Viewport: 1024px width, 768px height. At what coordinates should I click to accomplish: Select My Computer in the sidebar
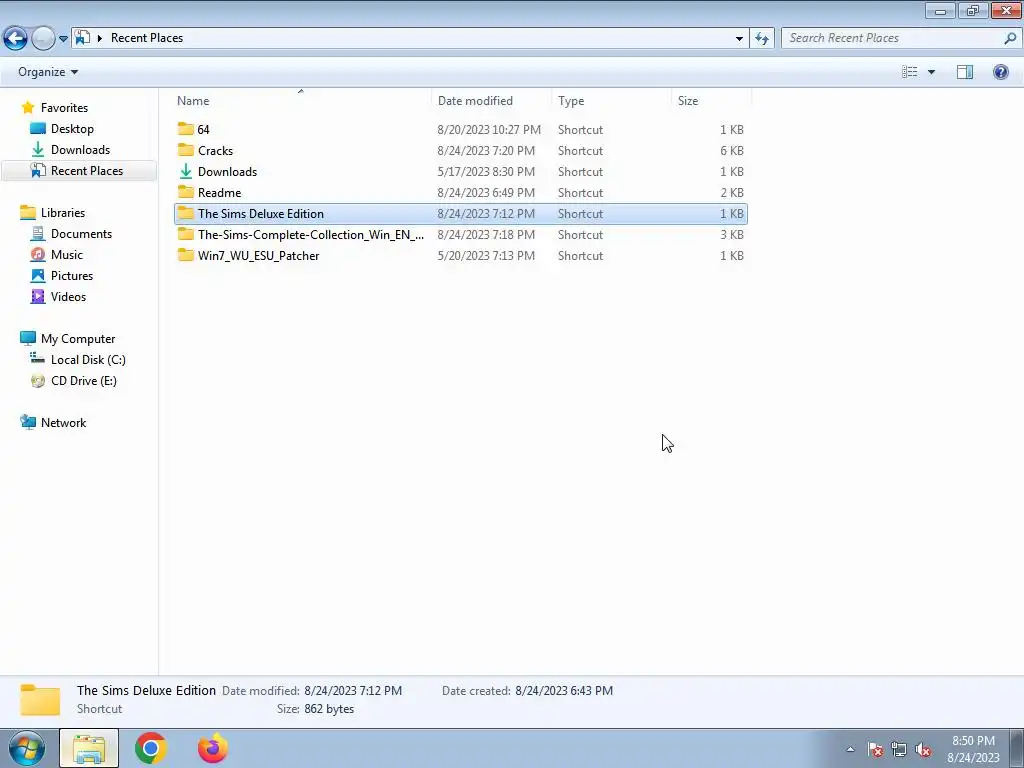pyautogui.click(x=78, y=339)
